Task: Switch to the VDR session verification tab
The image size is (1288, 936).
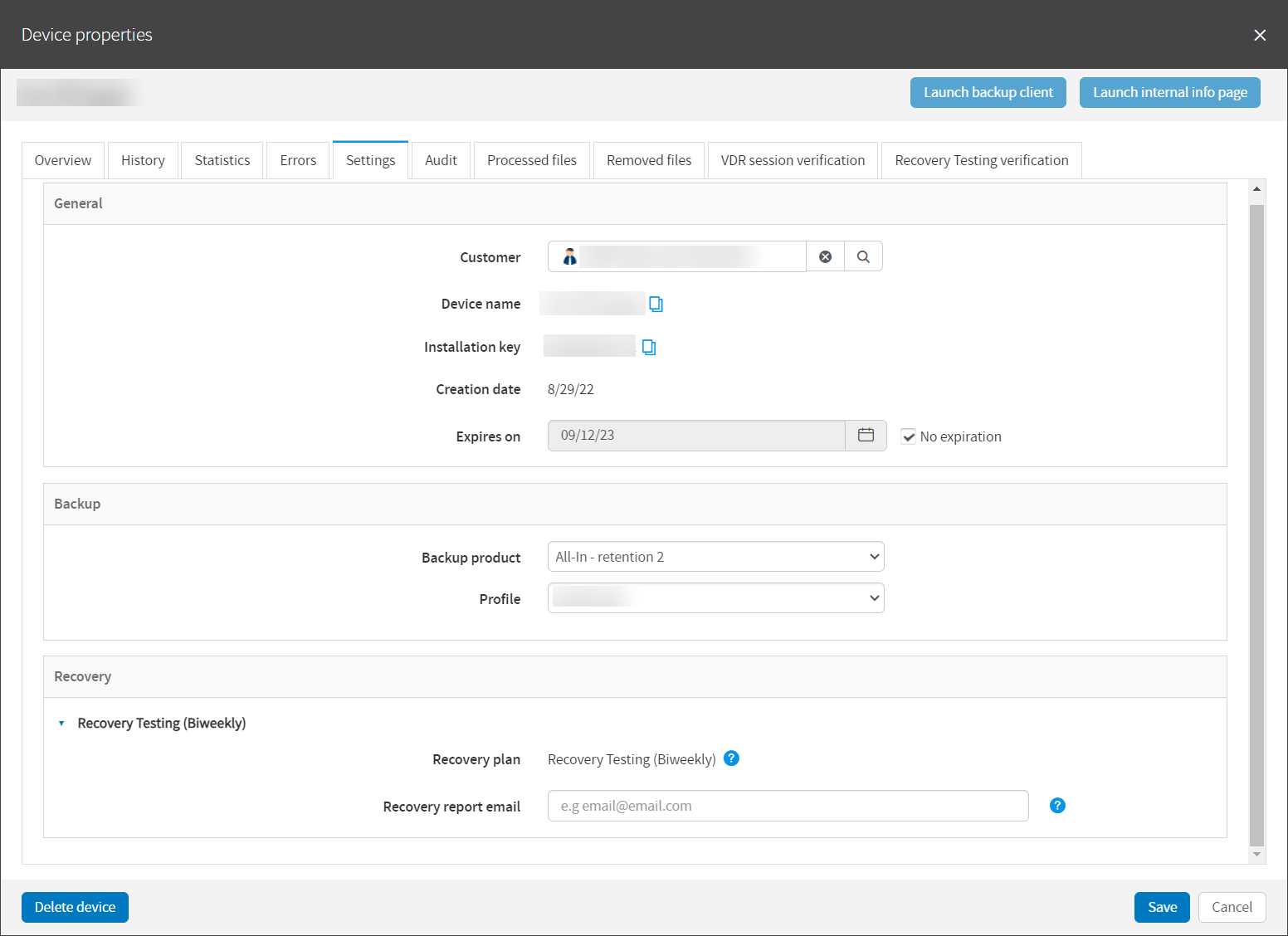Action: point(792,159)
